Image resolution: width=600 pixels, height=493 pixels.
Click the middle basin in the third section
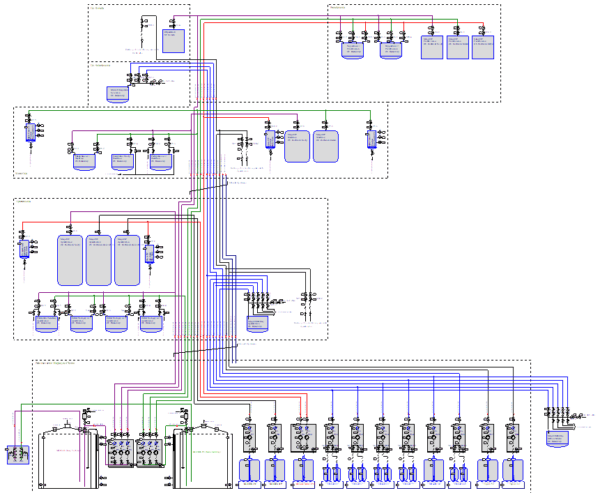tap(122, 162)
